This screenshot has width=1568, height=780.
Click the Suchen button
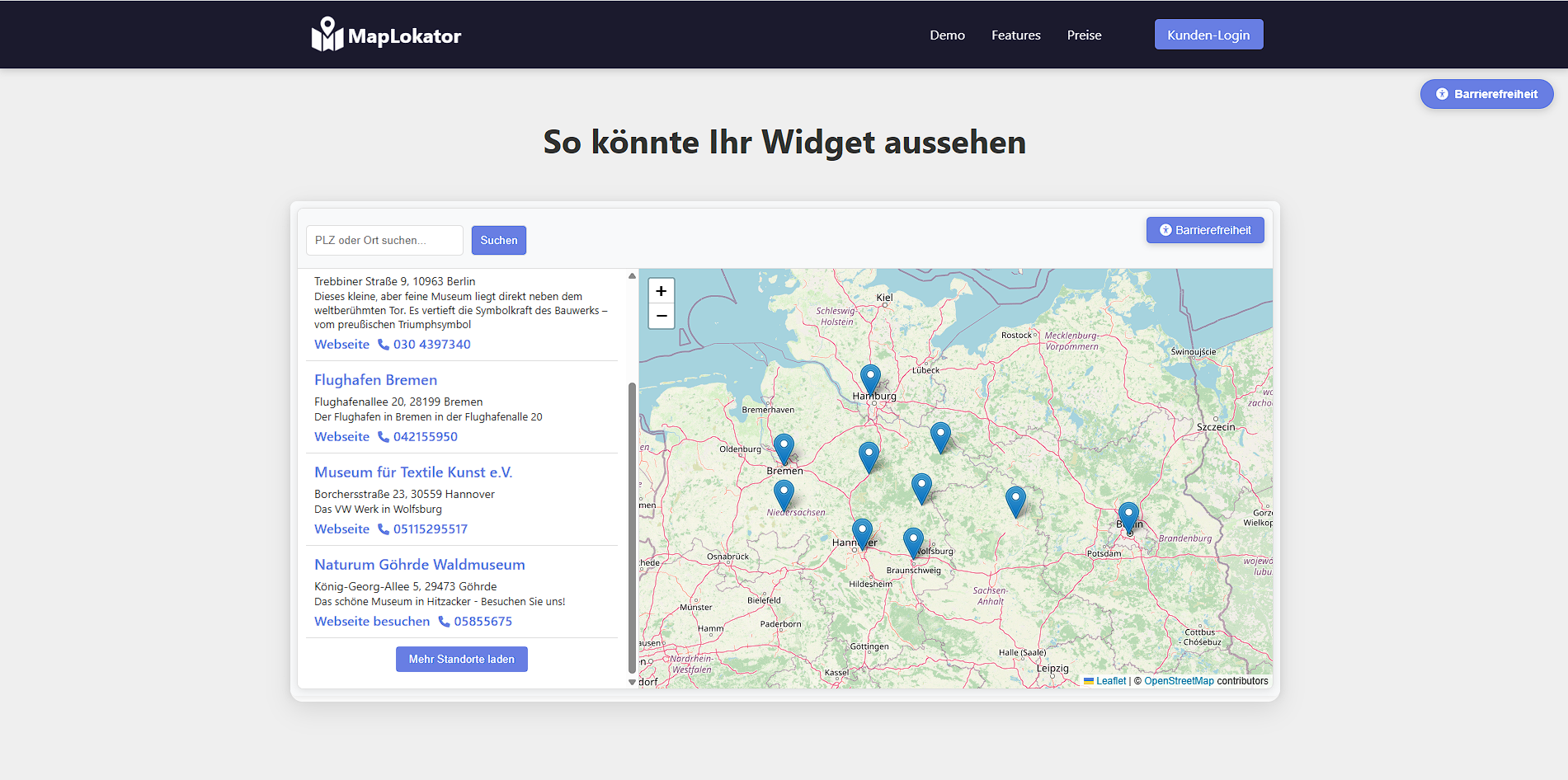[x=499, y=240]
